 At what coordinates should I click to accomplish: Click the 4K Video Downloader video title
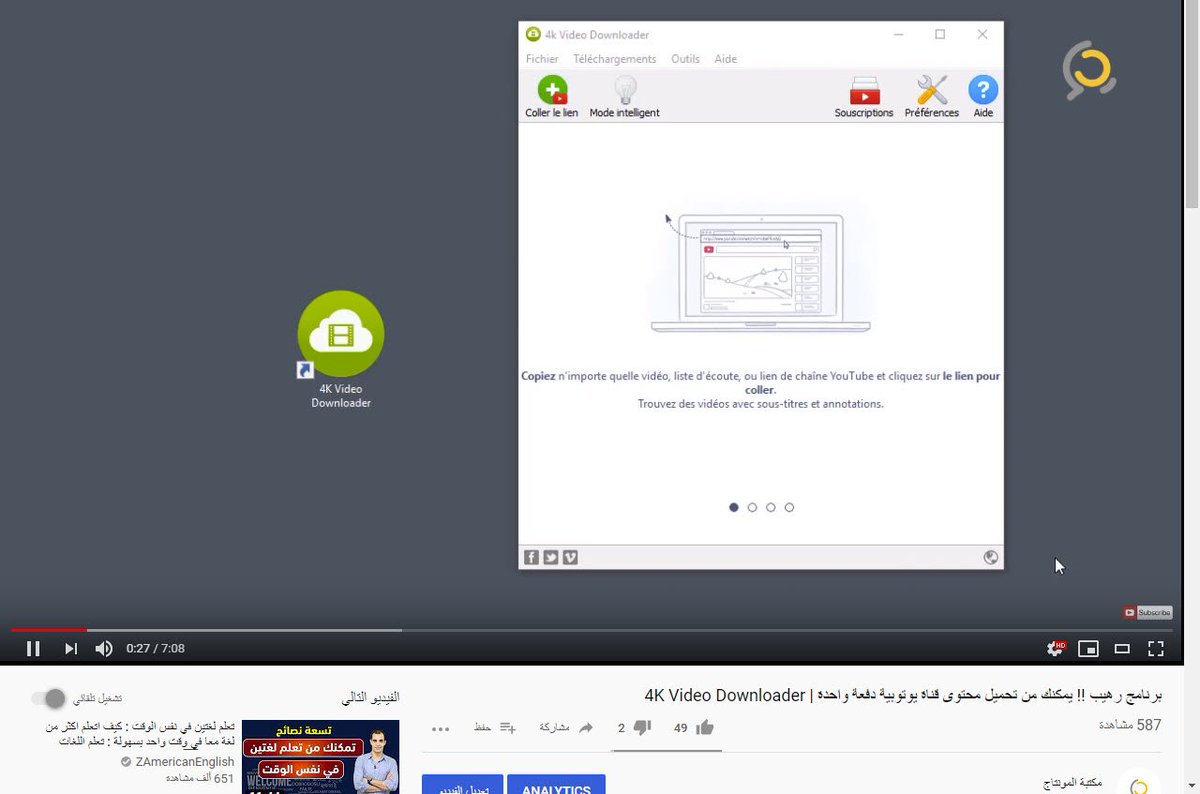pyautogui.click(x=903, y=695)
